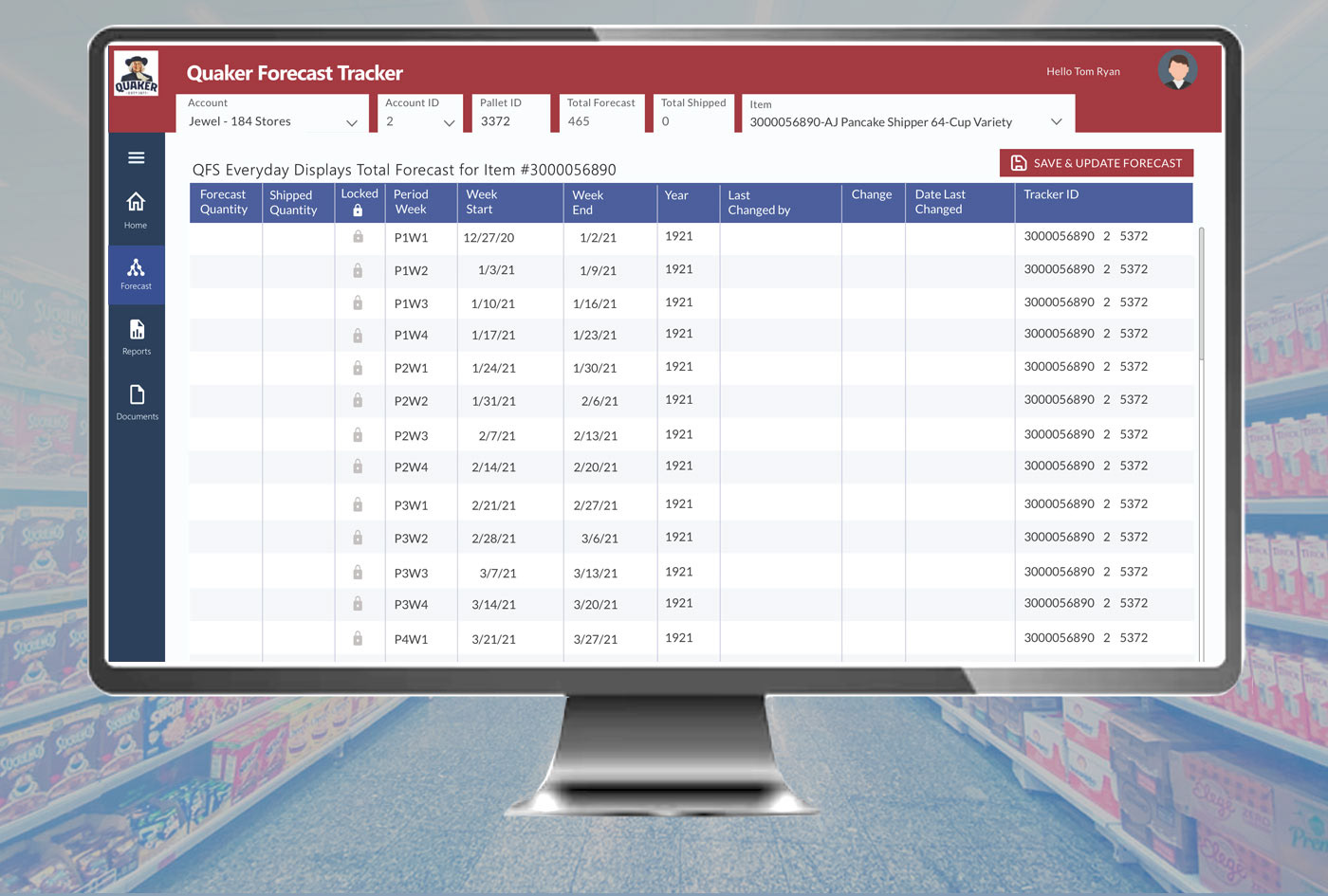Click year 1921 in P3W3 row

(678, 572)
